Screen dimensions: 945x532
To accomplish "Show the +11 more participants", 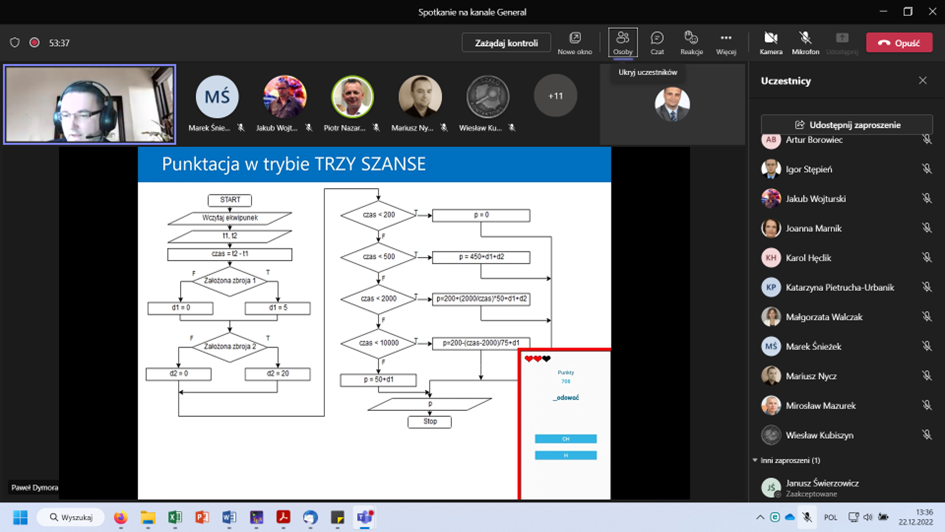I will point(555,97).
